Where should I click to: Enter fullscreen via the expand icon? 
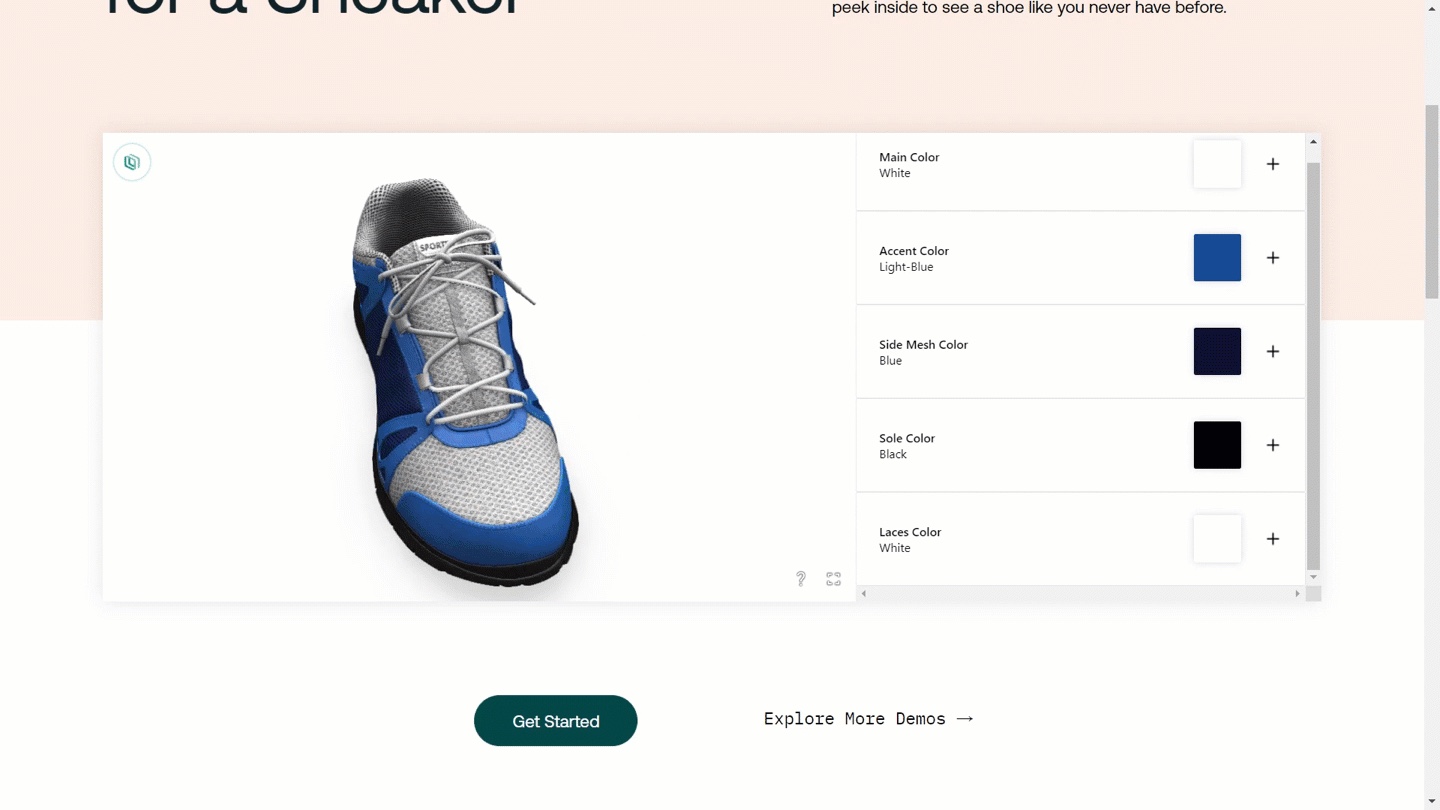[833, 579]
